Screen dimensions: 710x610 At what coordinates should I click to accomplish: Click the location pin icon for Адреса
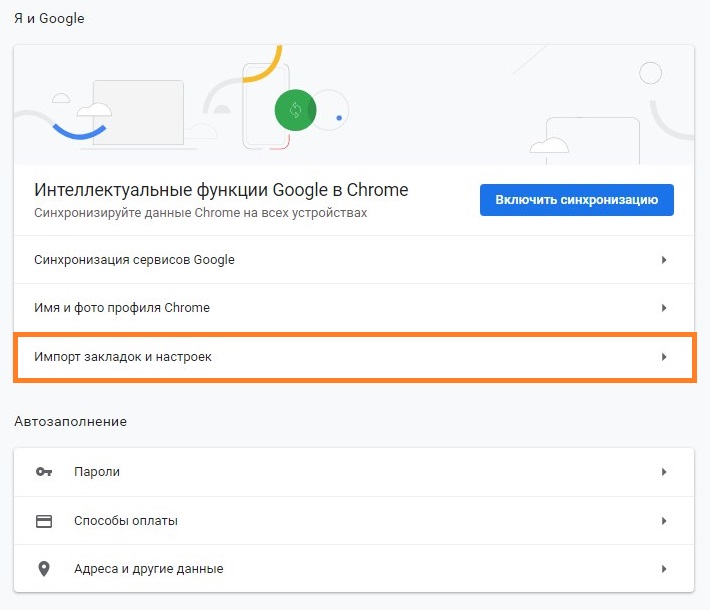[x=44, y=569]
